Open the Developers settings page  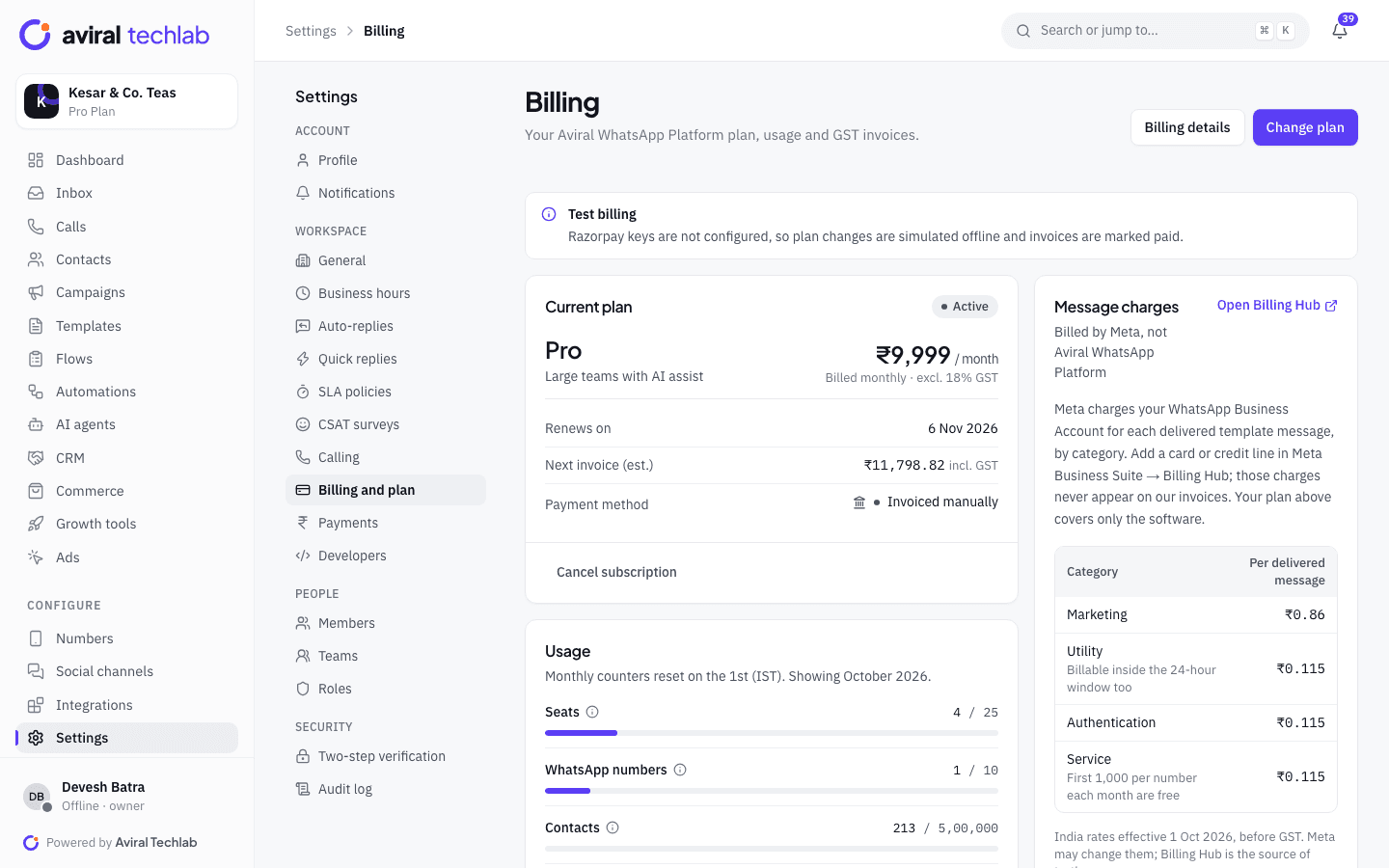point(386,556)
